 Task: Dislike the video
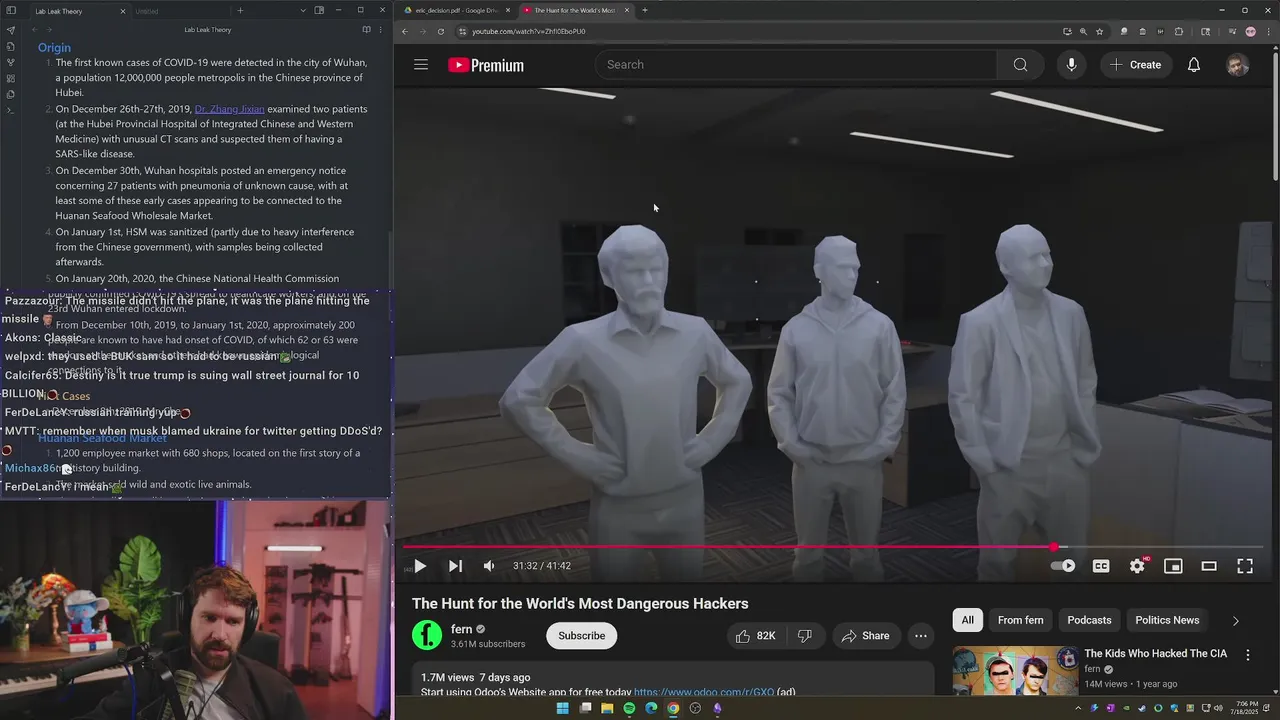[x=804, y=636]
